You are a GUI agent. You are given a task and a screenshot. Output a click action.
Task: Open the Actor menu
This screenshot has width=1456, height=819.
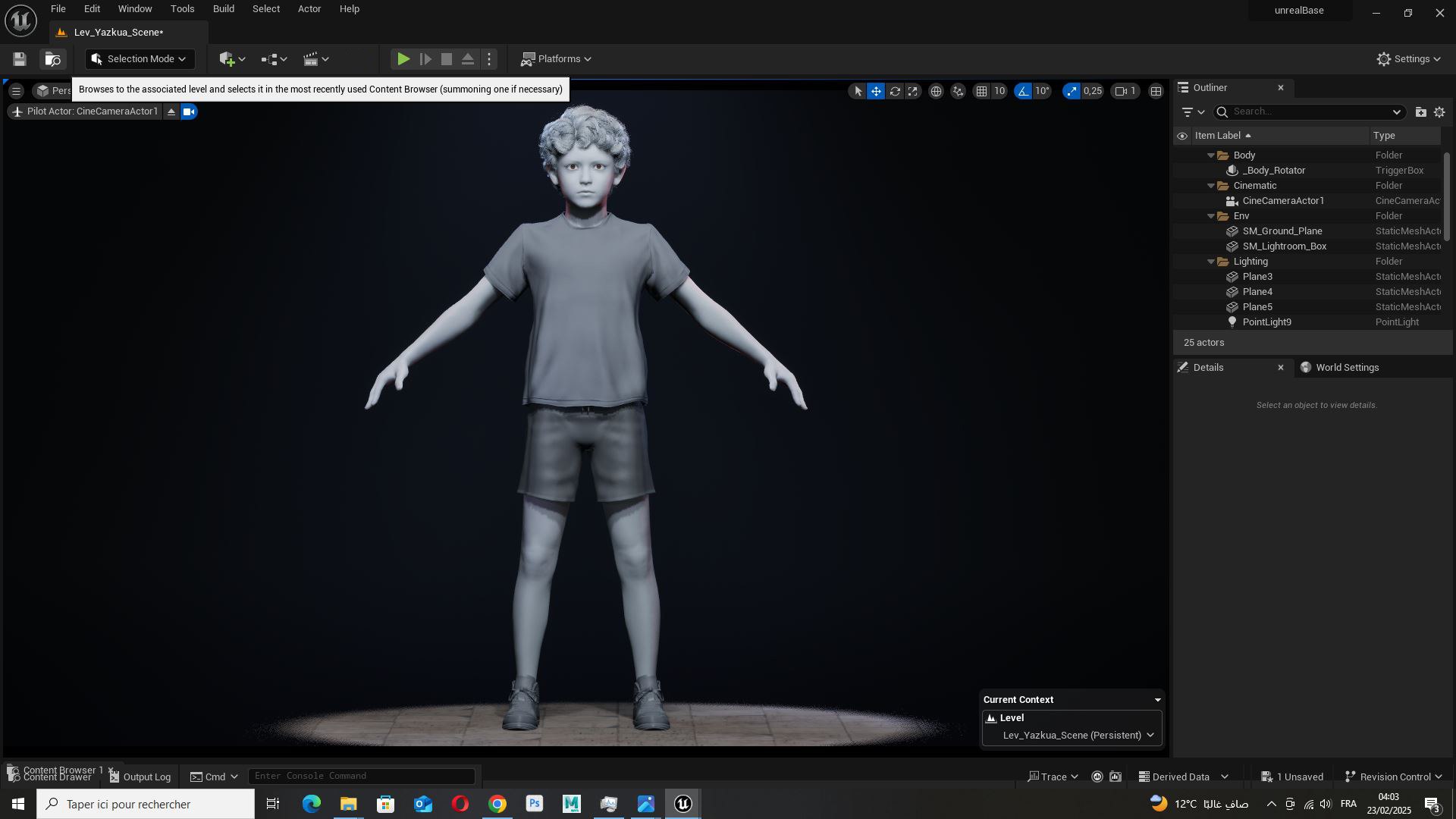(x=309, y=9)
